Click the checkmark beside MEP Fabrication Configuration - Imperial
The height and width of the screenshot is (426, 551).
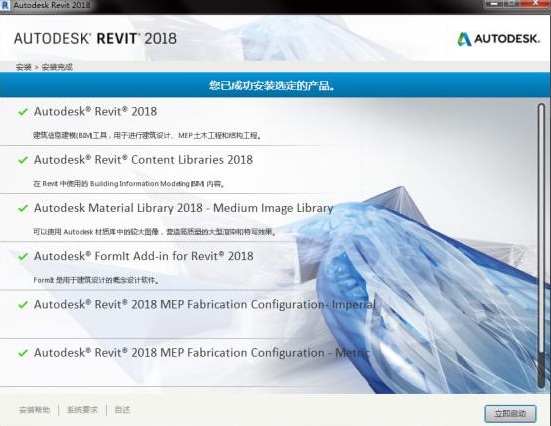click(23, 305)
